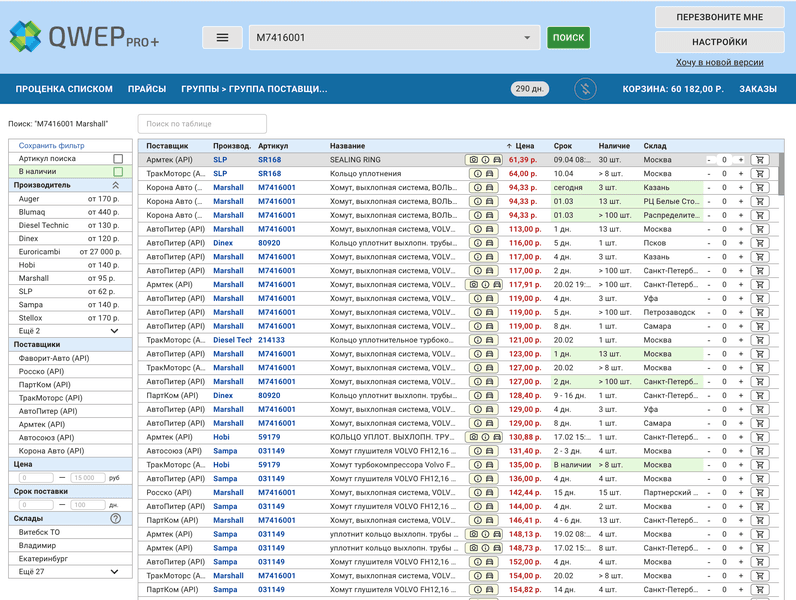Open info icon in 121,00 р. Diesel Technic row
The height and width of the screenshot is (600, 796).
point(478,340)
